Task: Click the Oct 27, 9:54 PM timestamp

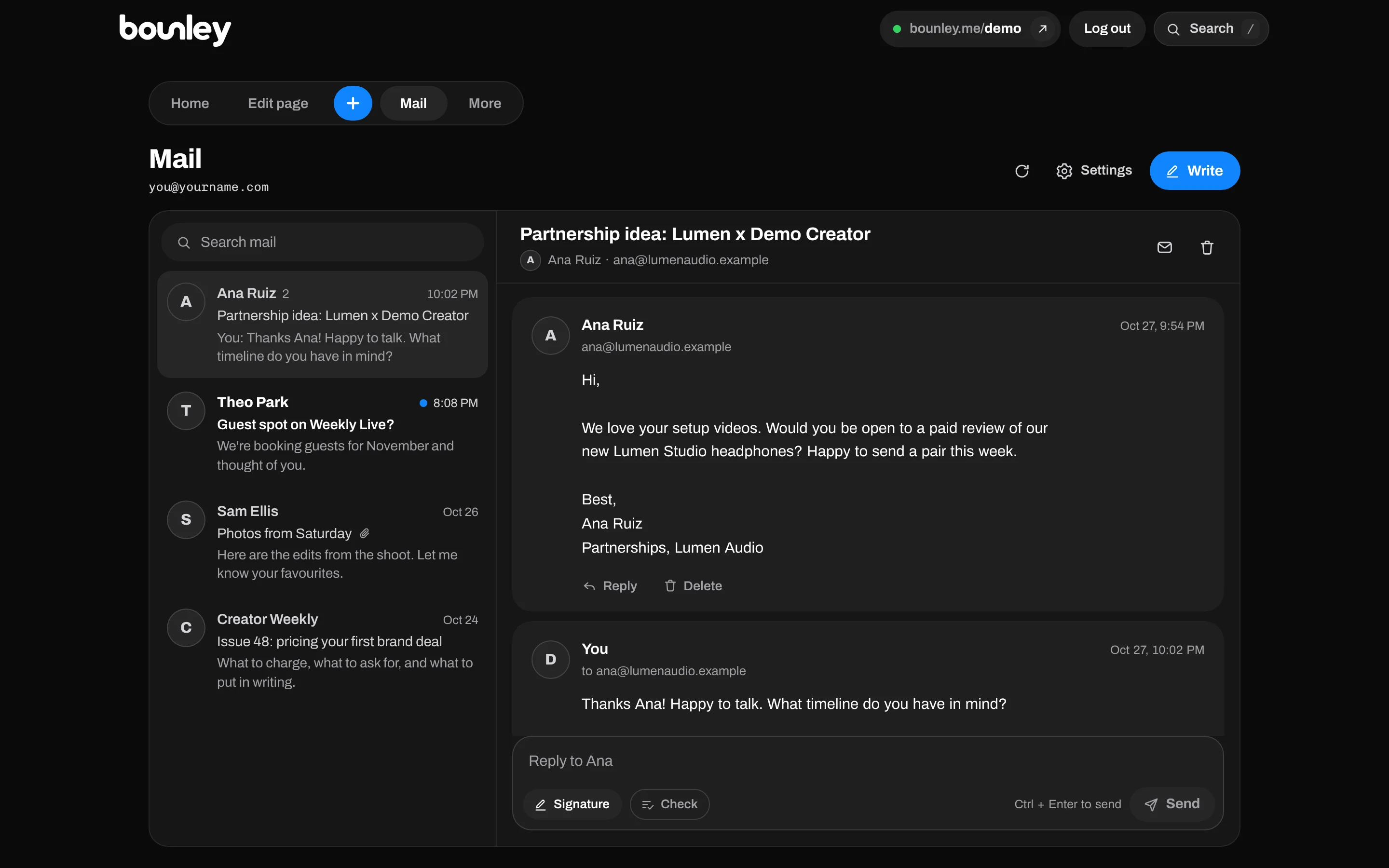Action: pos(1162,326)
